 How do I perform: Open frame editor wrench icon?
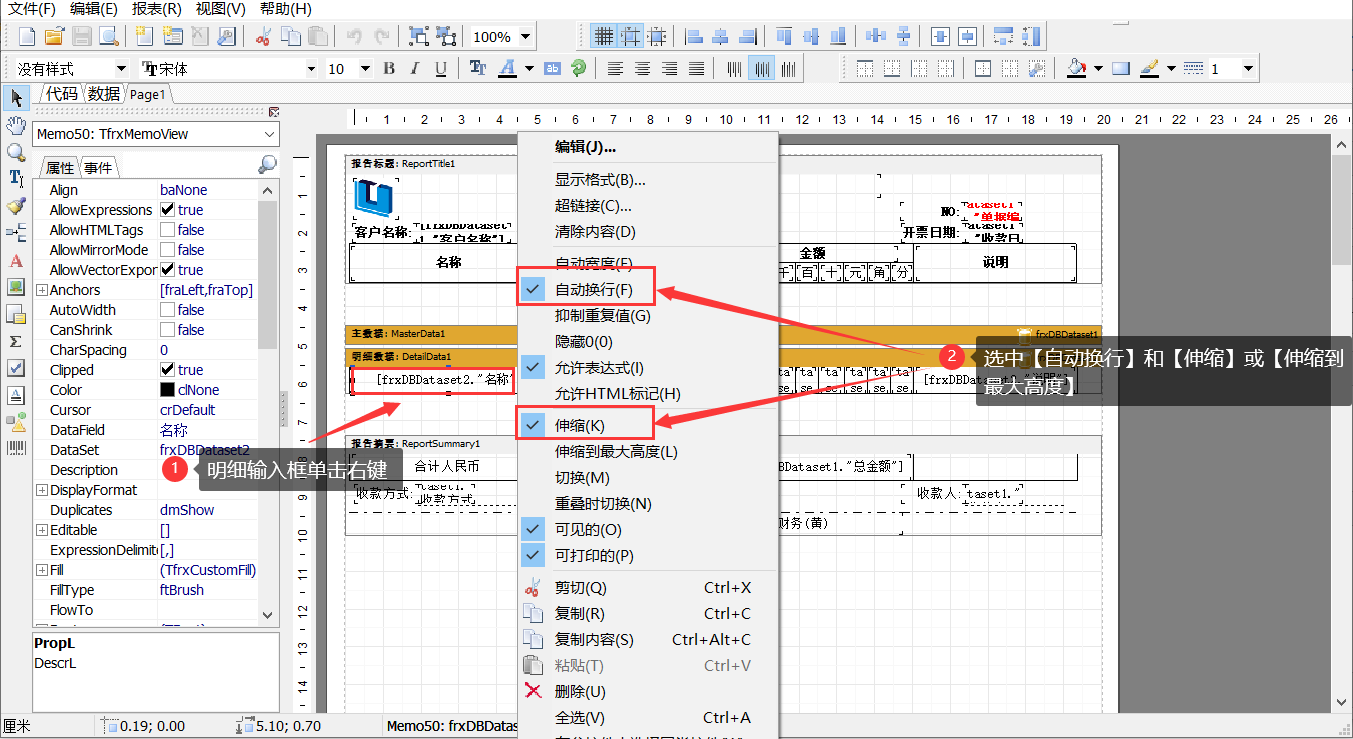click(x=1037, y=69)
